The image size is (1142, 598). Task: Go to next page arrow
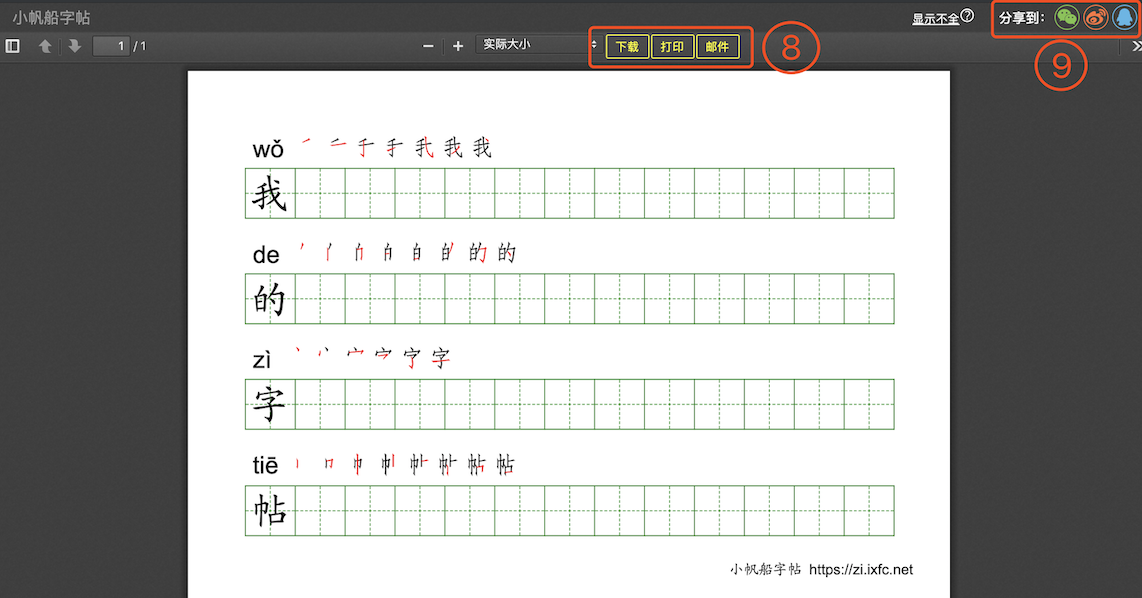point(75,46)
